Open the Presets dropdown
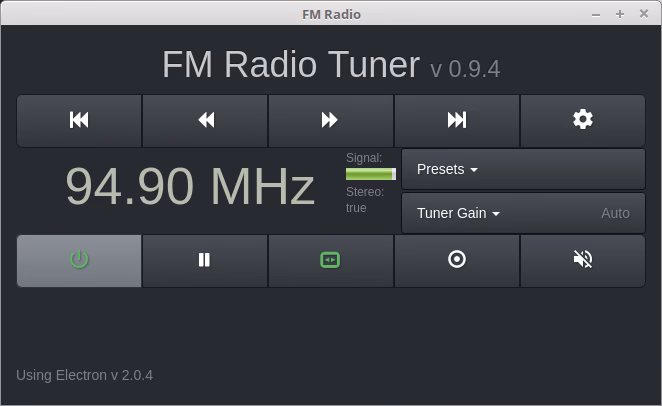The width and height of the screenshot is (662, 406). click(523, 169)
